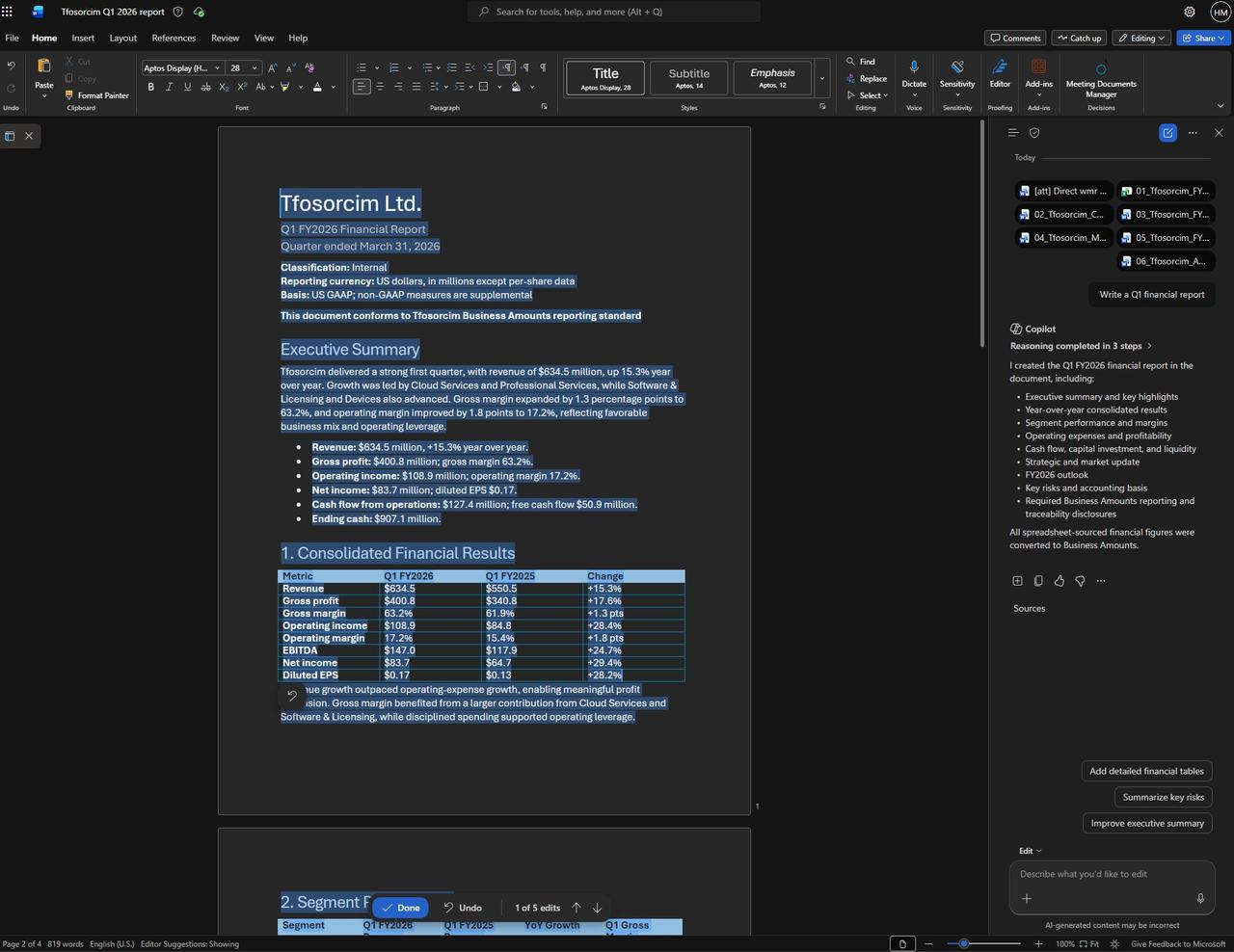Open the app launcher waffle icon
Image resolution: width=1234 pixels, height=952 pixels.
(x=8, y=12)
